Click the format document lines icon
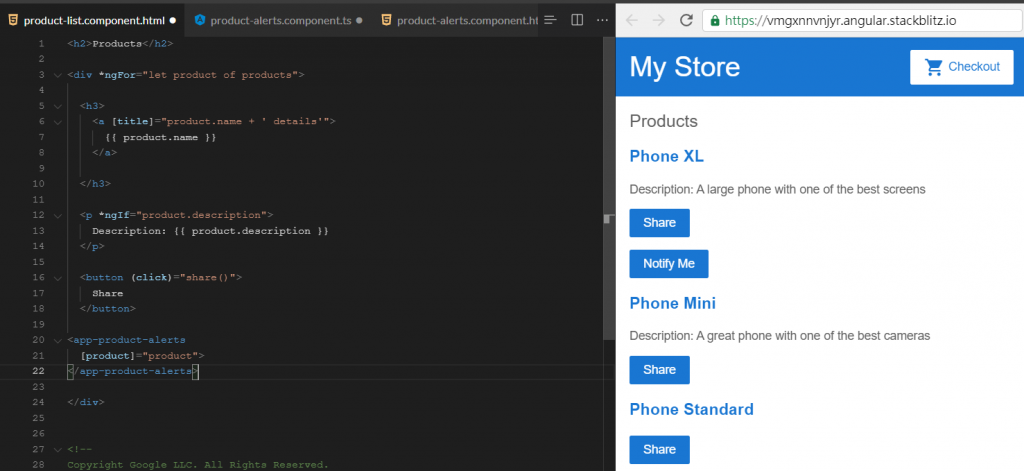 [x=551, y=20]
